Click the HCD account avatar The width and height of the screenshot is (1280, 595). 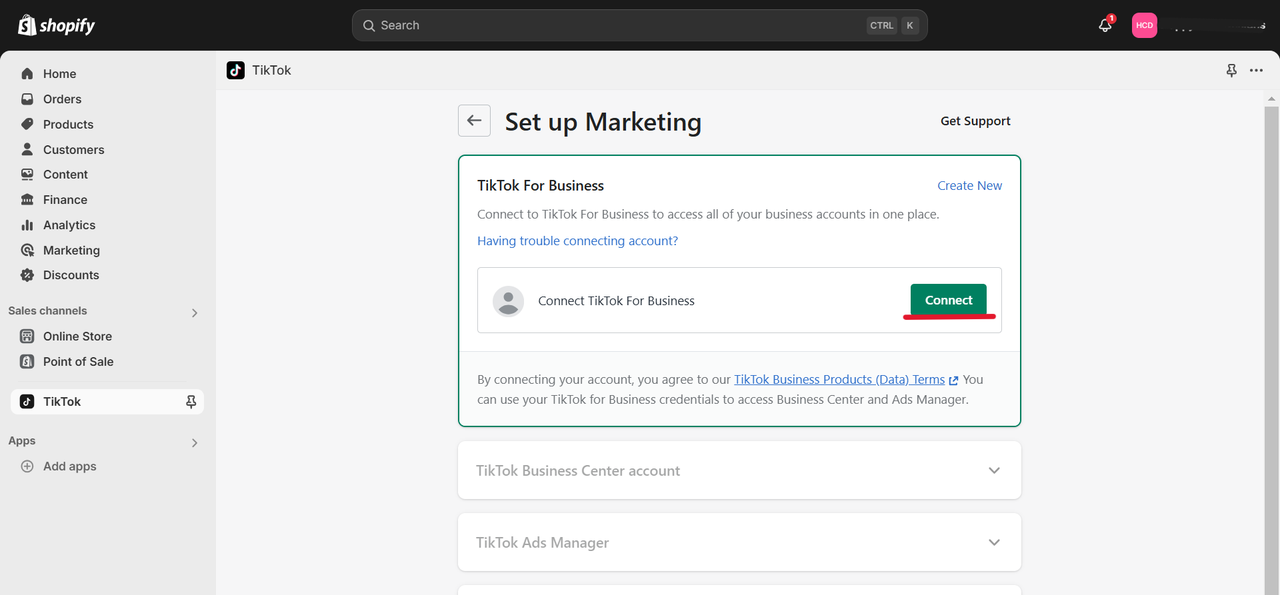pyautogui.click(x=1144, y=26)
